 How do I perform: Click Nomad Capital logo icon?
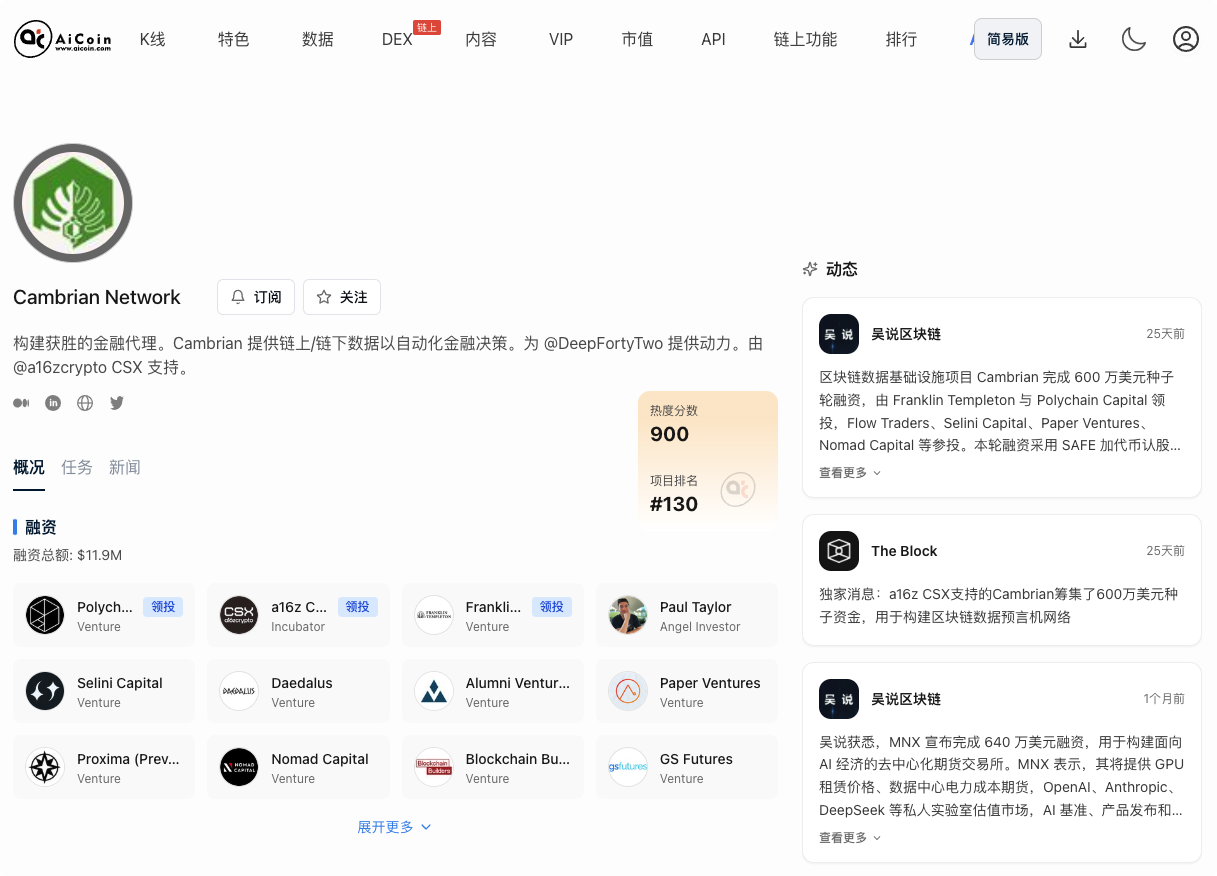239,767
